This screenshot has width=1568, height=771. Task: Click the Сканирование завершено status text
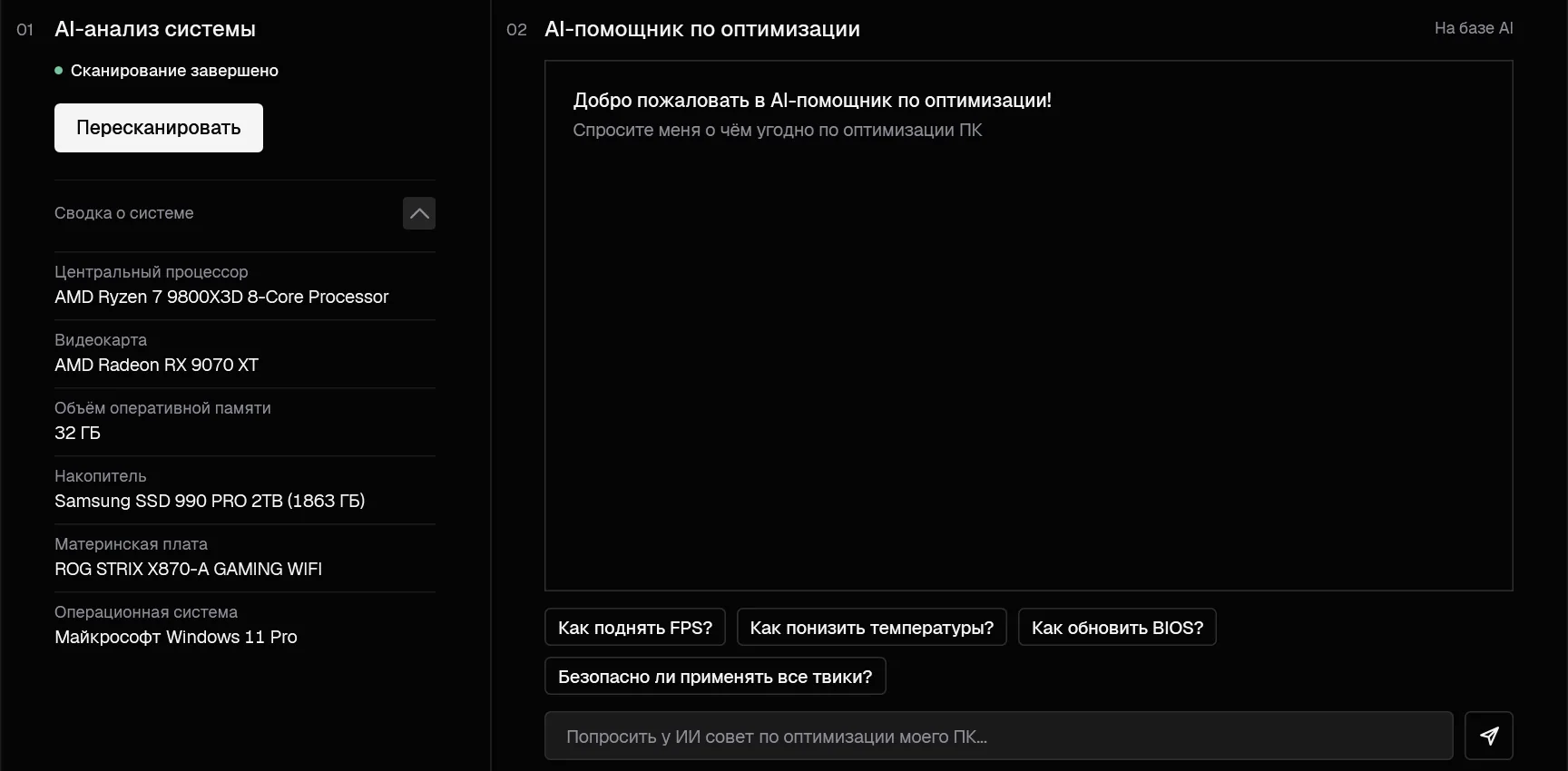[x=174, y=71]
